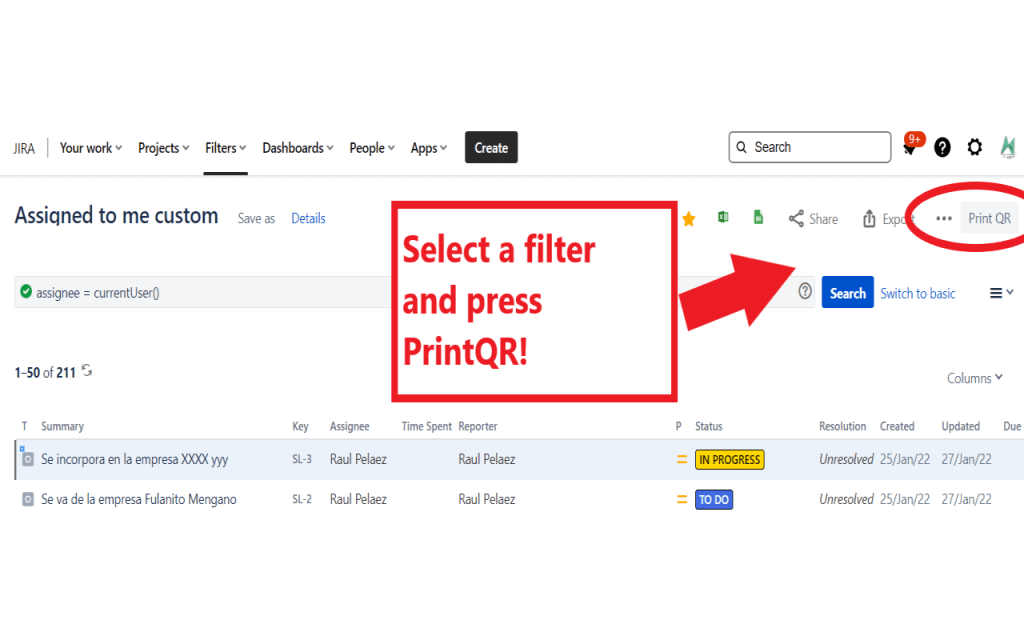Screen dimensions: 1024x640
Task: Expand the Projects dropdown menu
Action: [163, 148]
